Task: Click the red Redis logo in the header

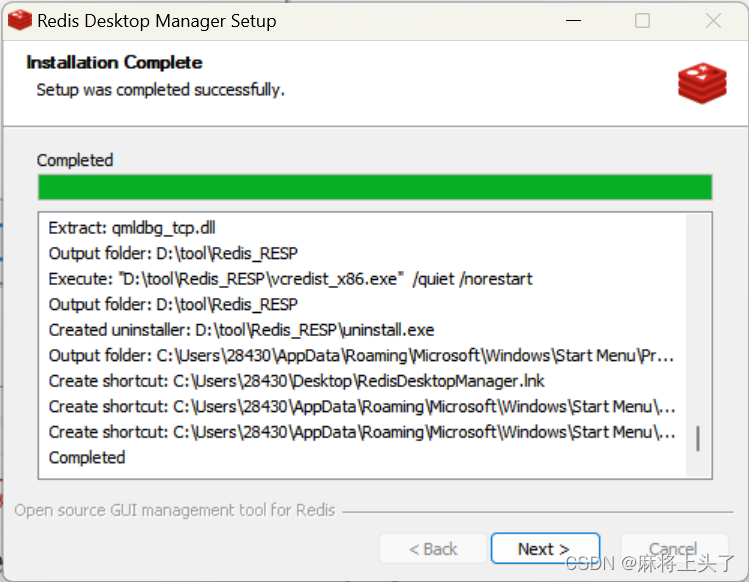Action: 702,83
